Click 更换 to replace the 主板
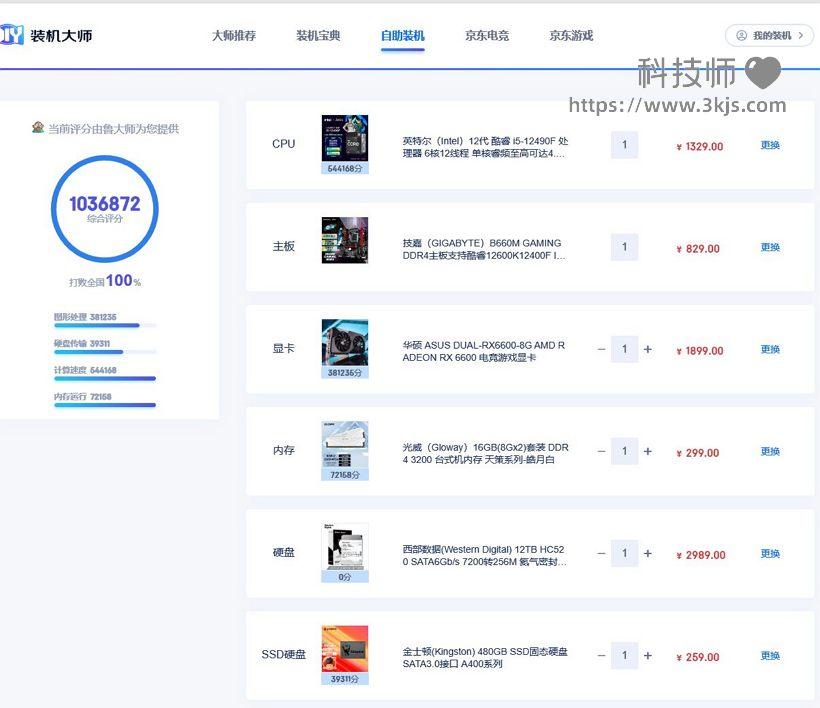The height and width of the screenshot is (708, 820). [770, 247]
